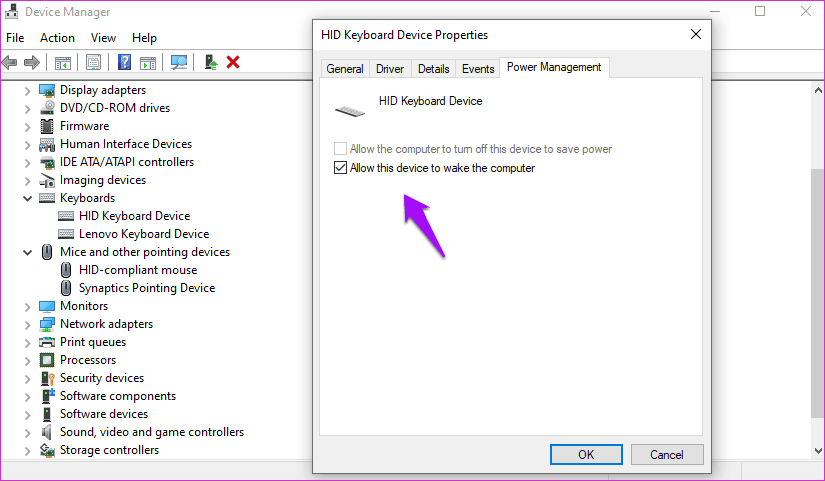Select Lenovo Keyboard Device in tree
The height and width of the screenshot is (481, 825).
[144, 234]
